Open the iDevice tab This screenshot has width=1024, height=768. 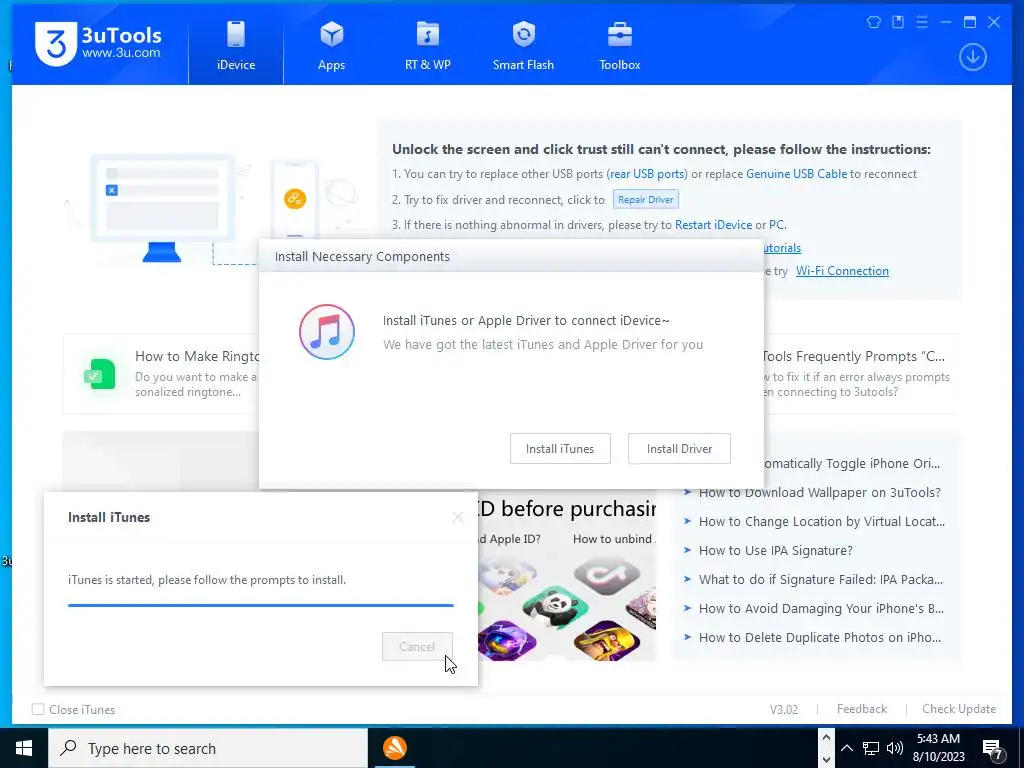pyautogui.click(x=236, y=46)
